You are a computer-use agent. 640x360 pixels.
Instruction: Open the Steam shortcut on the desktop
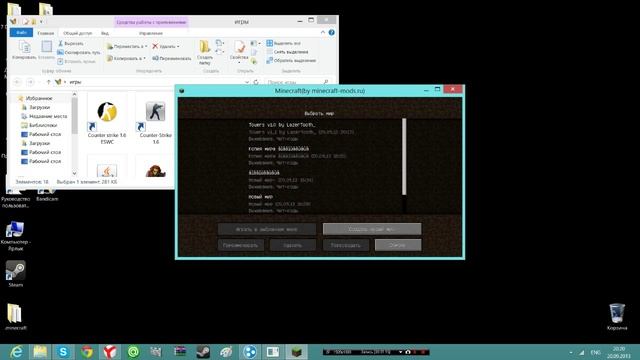coord(16,273)
